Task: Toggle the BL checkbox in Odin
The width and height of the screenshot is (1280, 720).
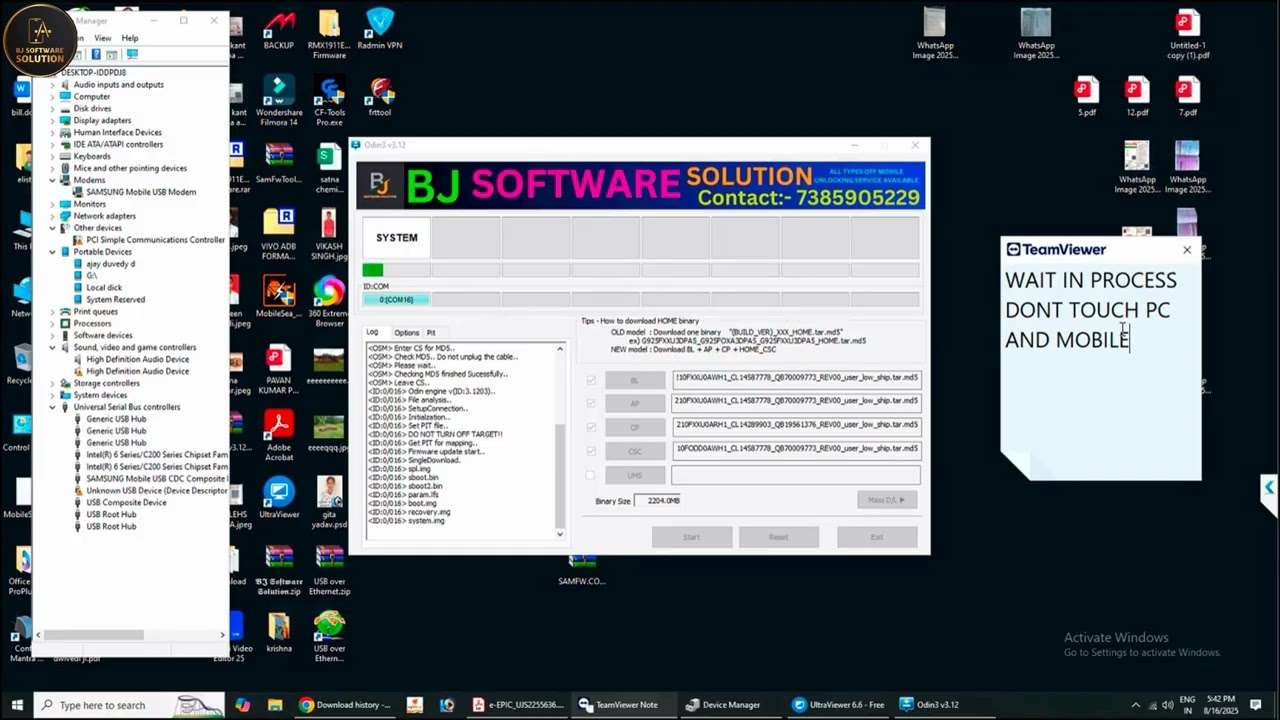Action: [x=591, y=380]
